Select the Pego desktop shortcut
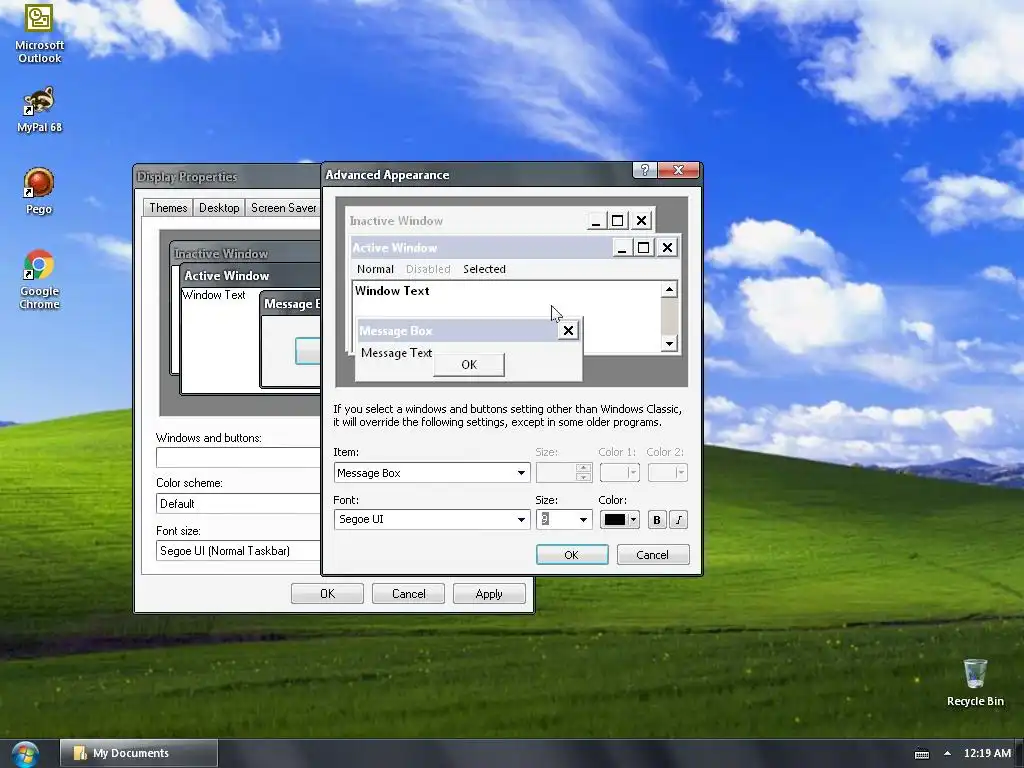Screen dimensions: 1024x768 point(39,191)
